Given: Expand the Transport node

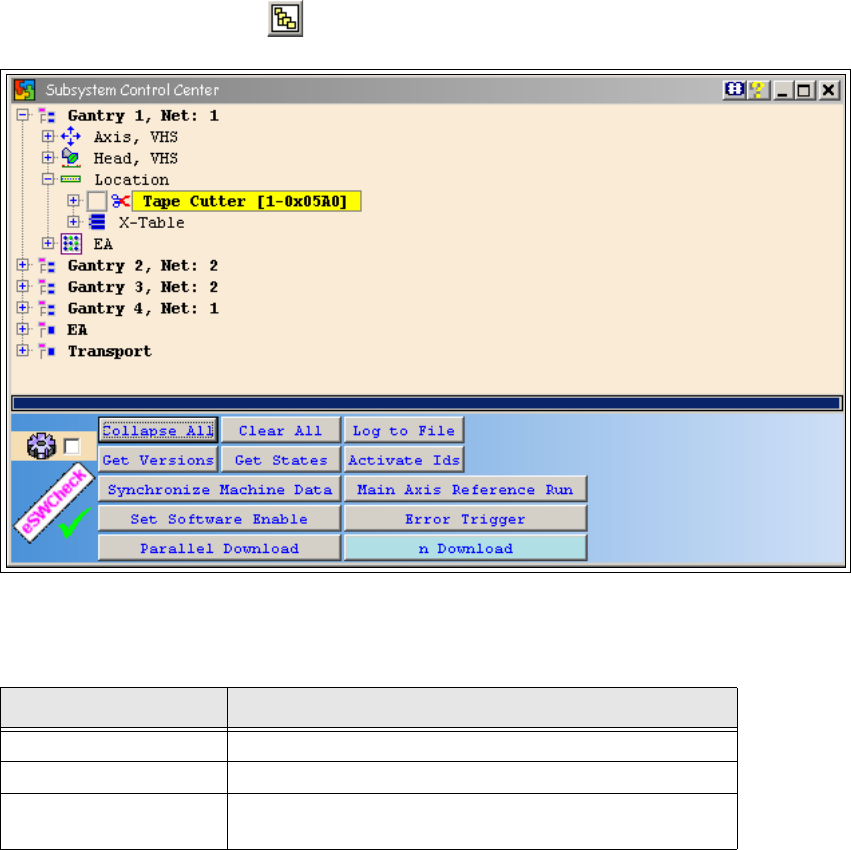Looking at the screenshot, I should (22, 351).
